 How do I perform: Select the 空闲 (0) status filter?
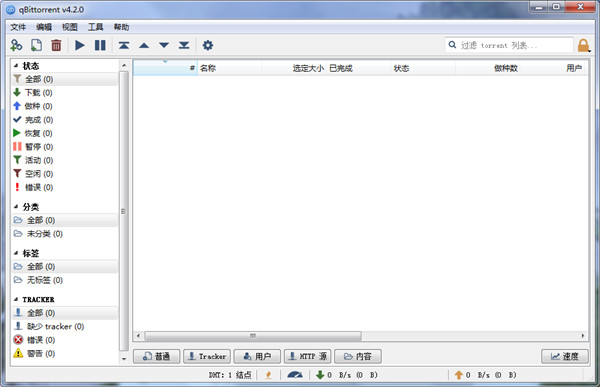click(x=65, y=174)
